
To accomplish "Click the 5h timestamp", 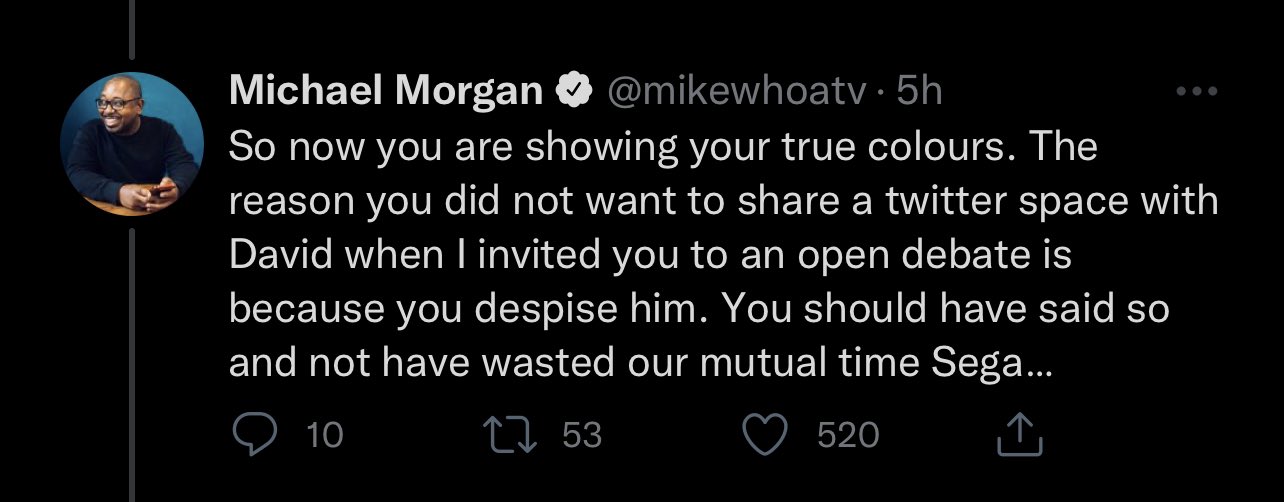I will (919, 92).
